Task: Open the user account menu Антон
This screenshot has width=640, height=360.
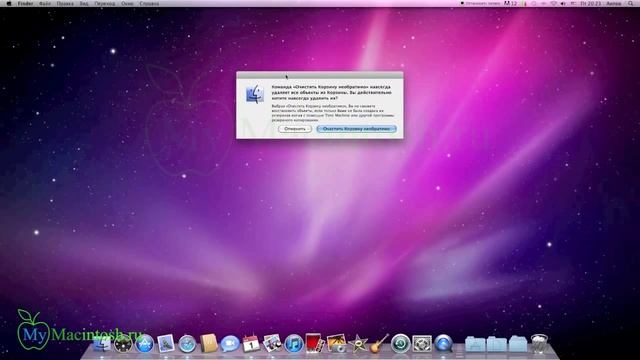Action: point(613,3)
